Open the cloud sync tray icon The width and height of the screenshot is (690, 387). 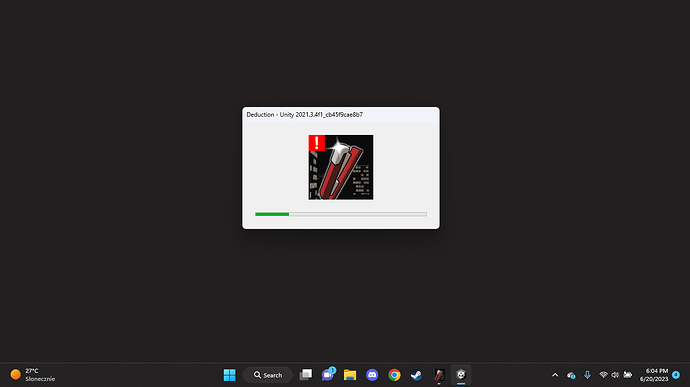click(x=571, y=375)
